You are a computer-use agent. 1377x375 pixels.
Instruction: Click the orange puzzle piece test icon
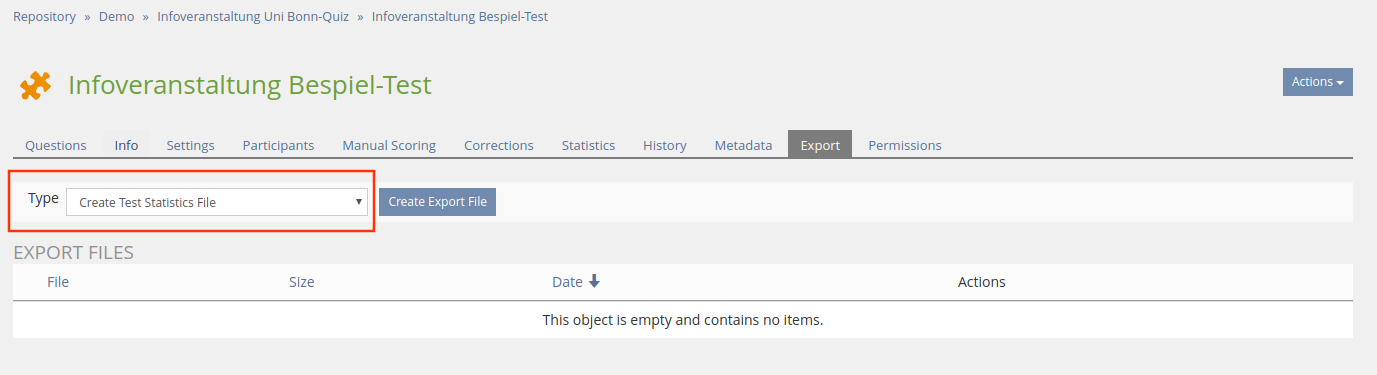36,86
